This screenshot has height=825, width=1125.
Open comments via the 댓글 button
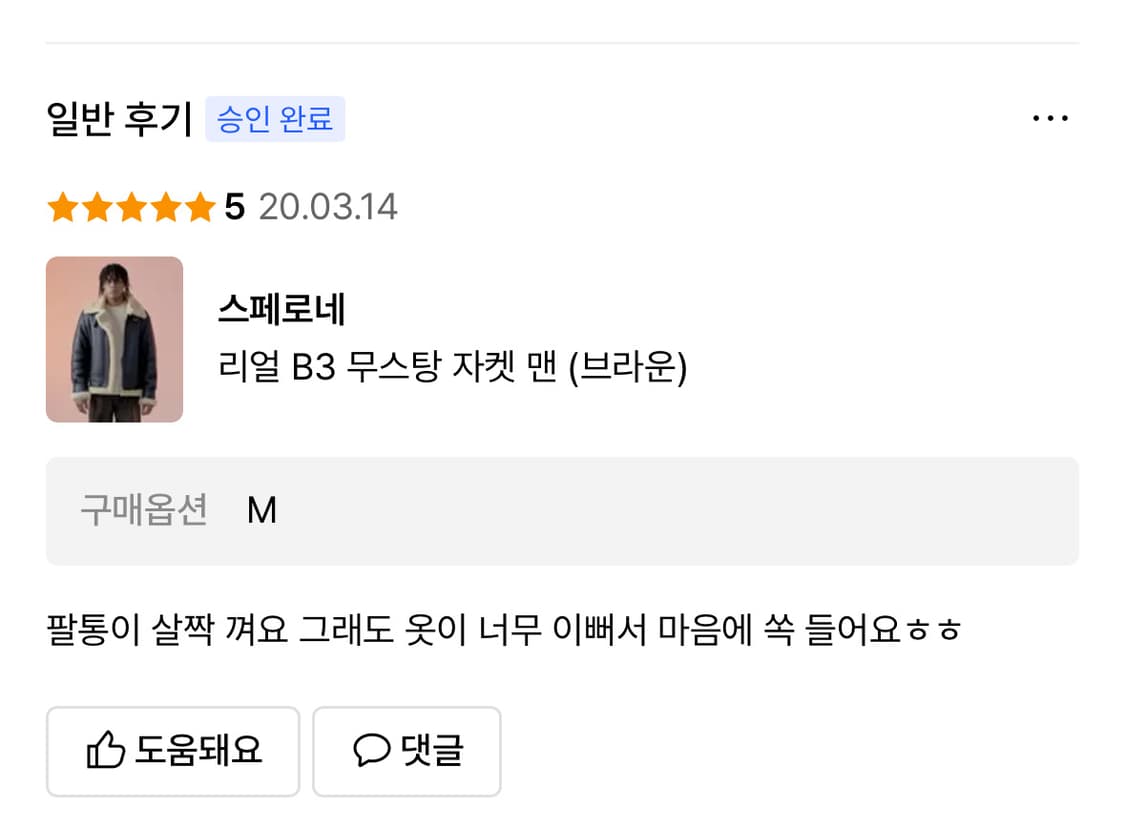click(406, 751)
